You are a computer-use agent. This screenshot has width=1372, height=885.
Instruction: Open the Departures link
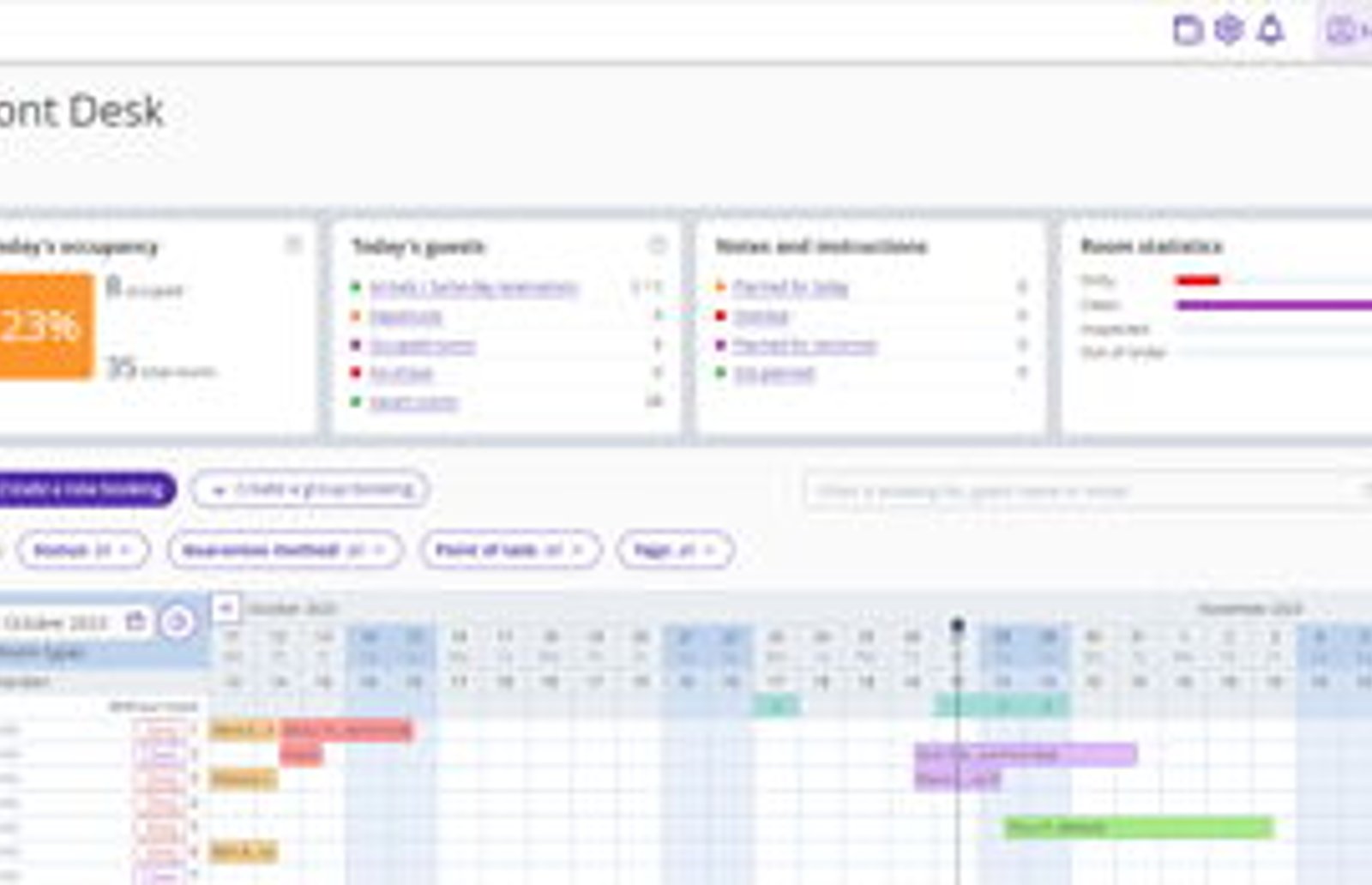[406, 316]
